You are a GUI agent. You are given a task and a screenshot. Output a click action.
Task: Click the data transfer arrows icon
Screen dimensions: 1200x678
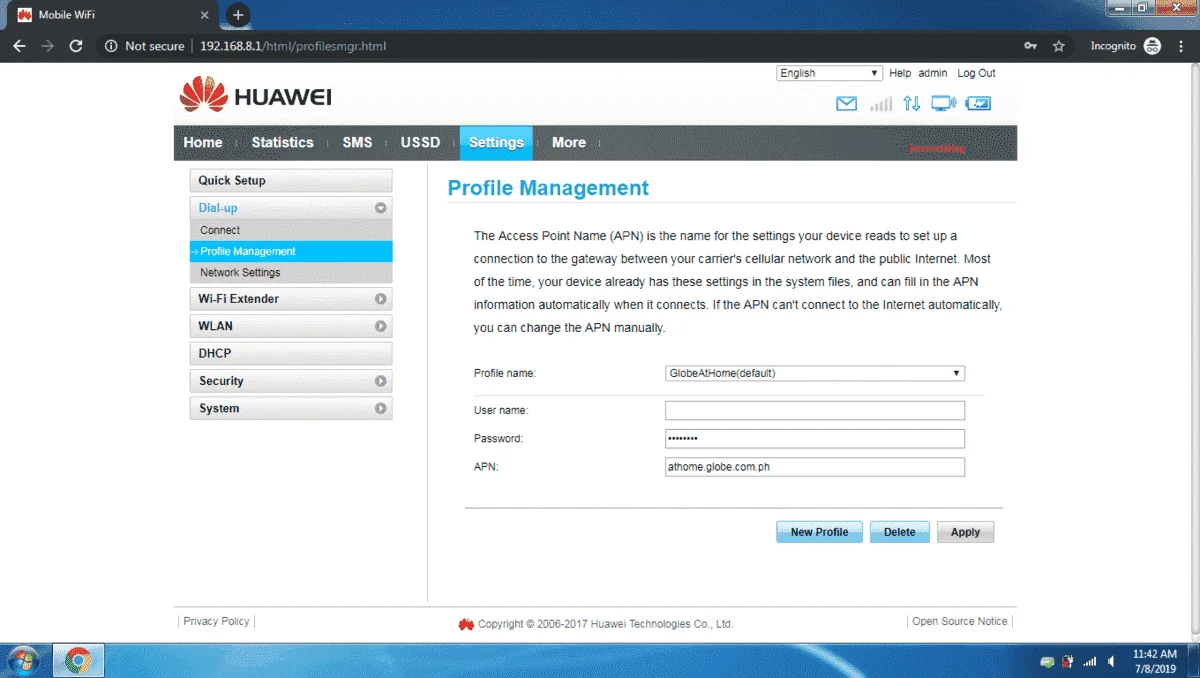(911, 103)
